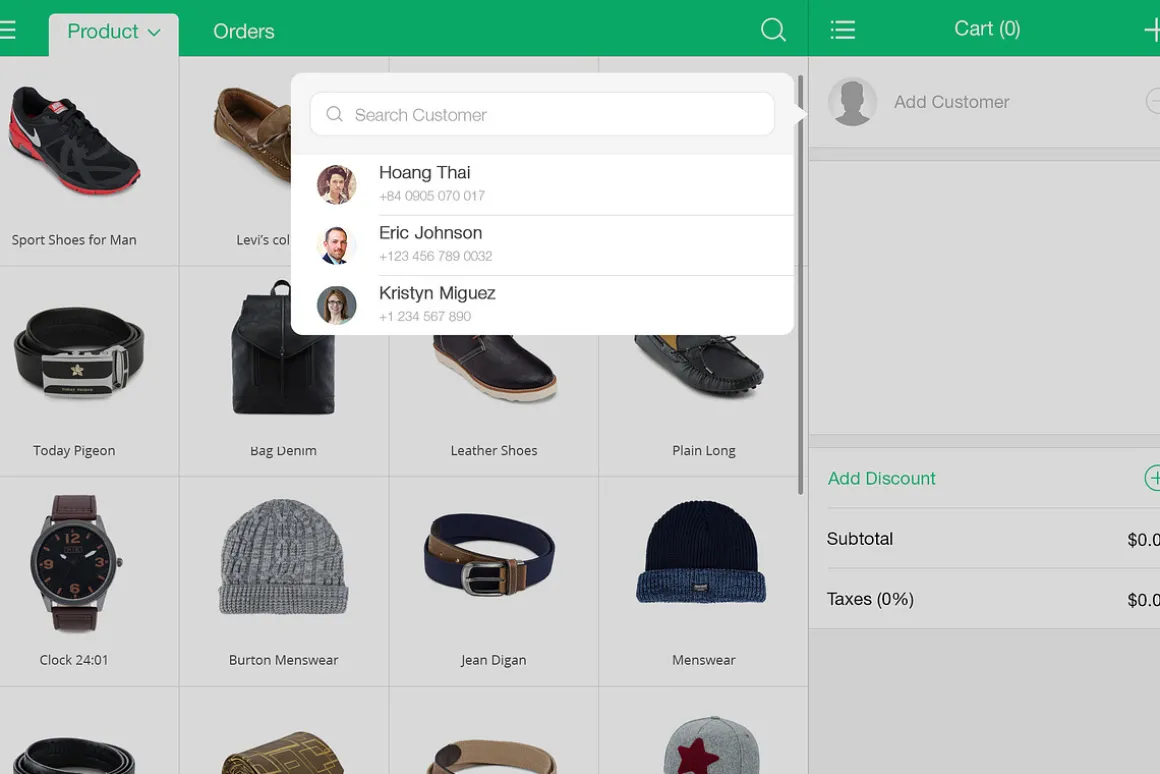Select customer Eric Johnson
This screenshot has width=1160, height=774.
542,245
